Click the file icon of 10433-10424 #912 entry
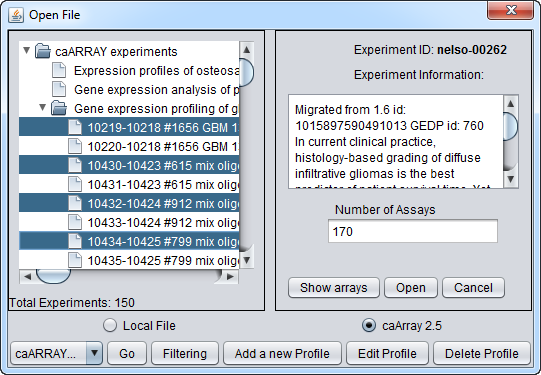This screenshot has height=375, width=541. 75,222
